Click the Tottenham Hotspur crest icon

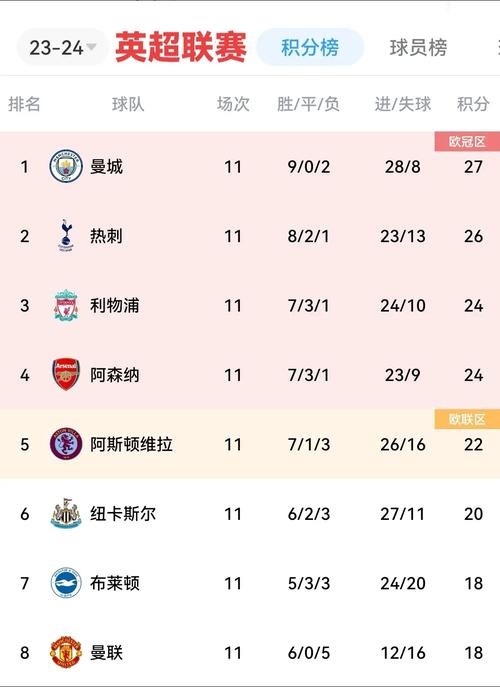tap(66, 236)
